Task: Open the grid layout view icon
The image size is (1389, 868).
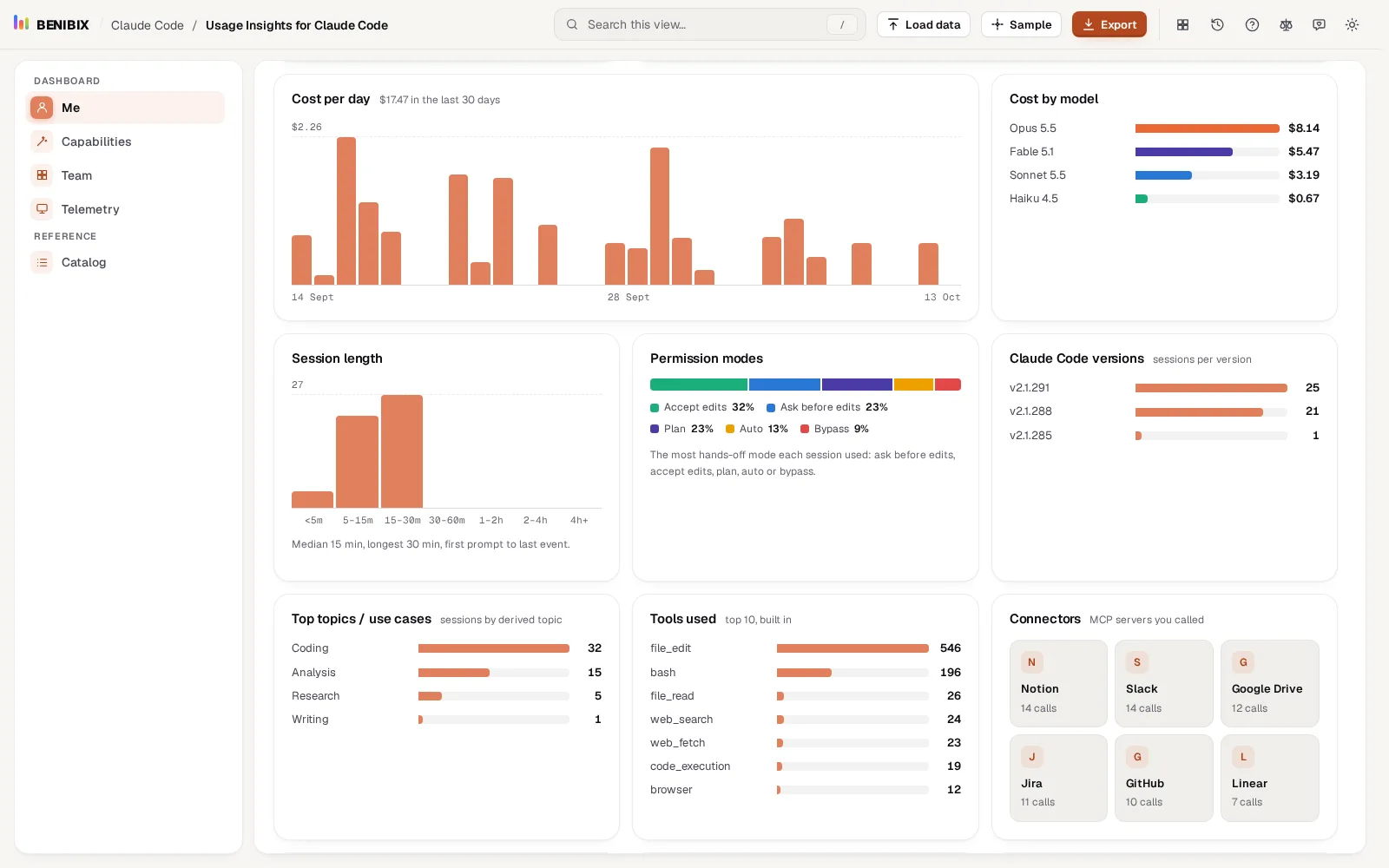Action: [x=1182, y=24]
